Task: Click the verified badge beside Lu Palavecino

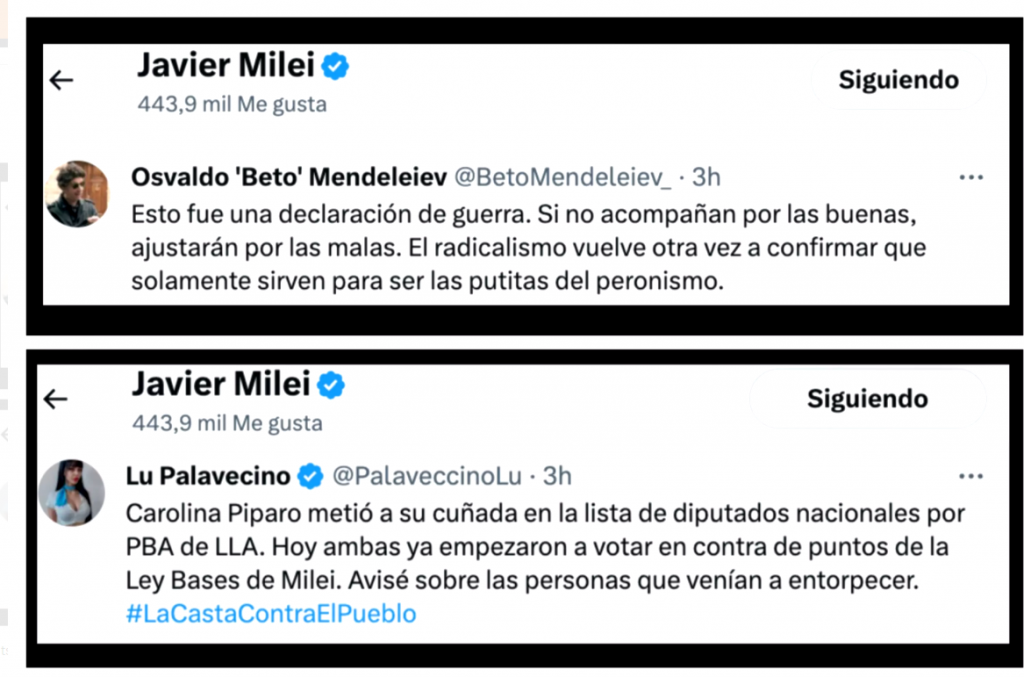Action: click(x=311, y=477)
